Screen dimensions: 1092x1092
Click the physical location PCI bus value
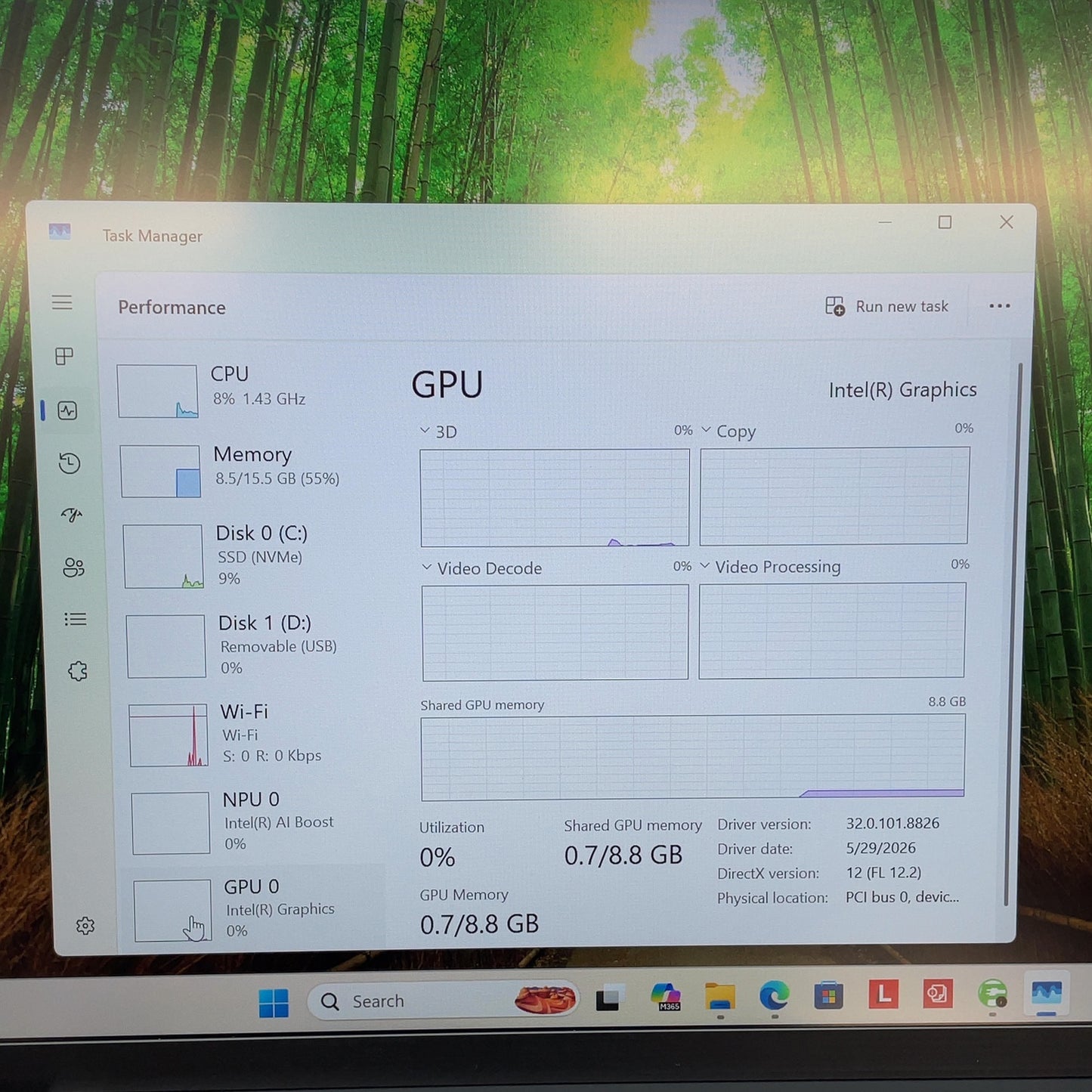click(x=902, y=897)
